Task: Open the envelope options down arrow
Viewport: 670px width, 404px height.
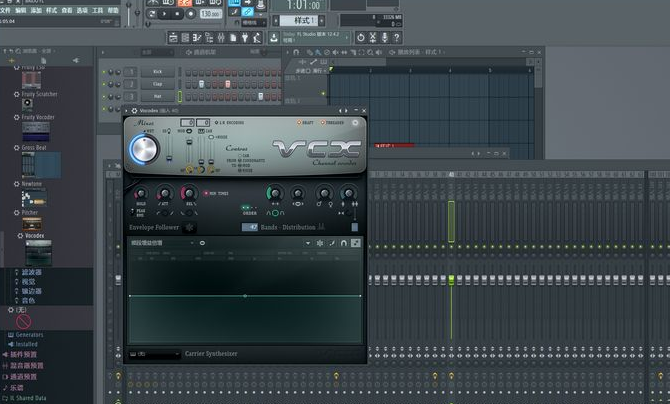Action: pos(308,243)
